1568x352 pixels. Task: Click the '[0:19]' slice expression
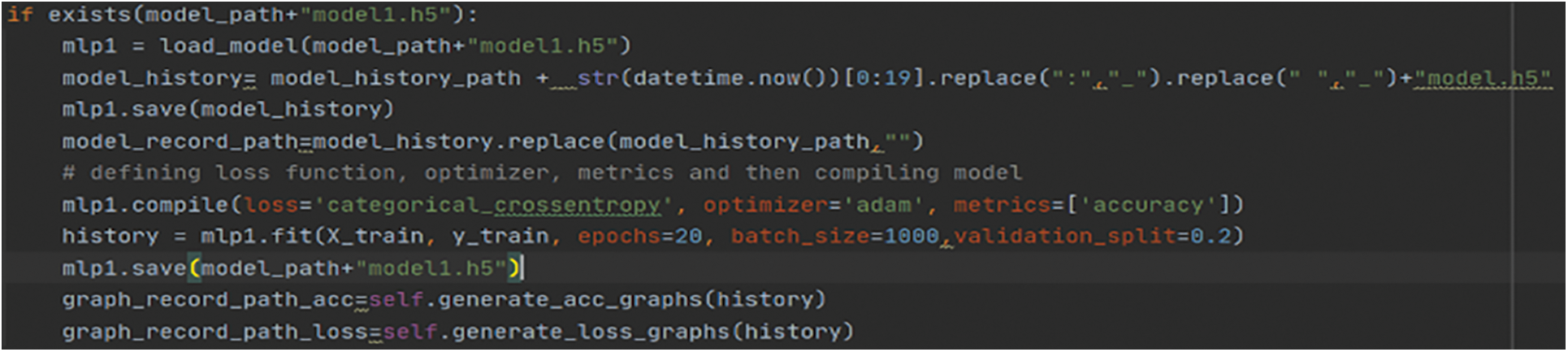point(884,78)
